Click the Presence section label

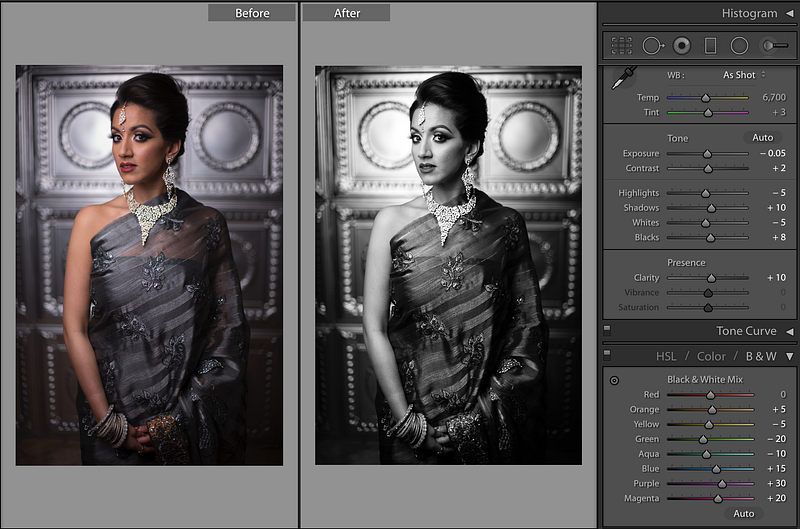pyautogui.click(x=686, y=263)
